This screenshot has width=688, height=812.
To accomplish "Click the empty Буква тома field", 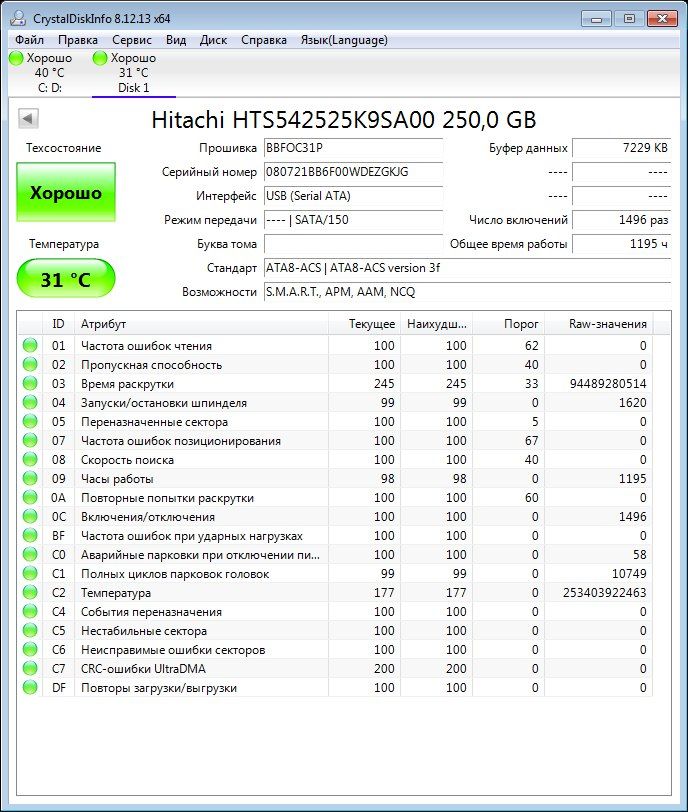I will tap(354, 244).
